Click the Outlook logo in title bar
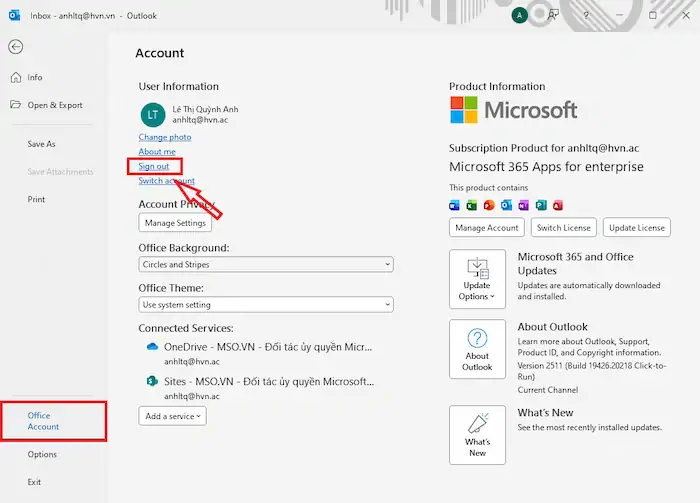 pyautogui.click(x=14, y=16)
